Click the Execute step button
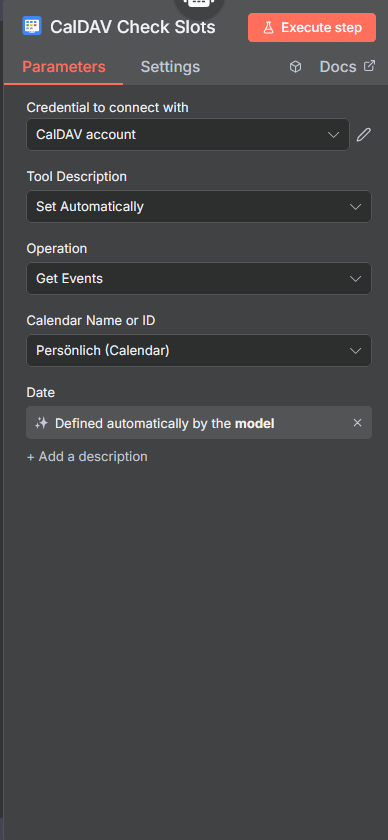Image resolution: width=388 pixels, height=840 pixels. coord(312,28)
